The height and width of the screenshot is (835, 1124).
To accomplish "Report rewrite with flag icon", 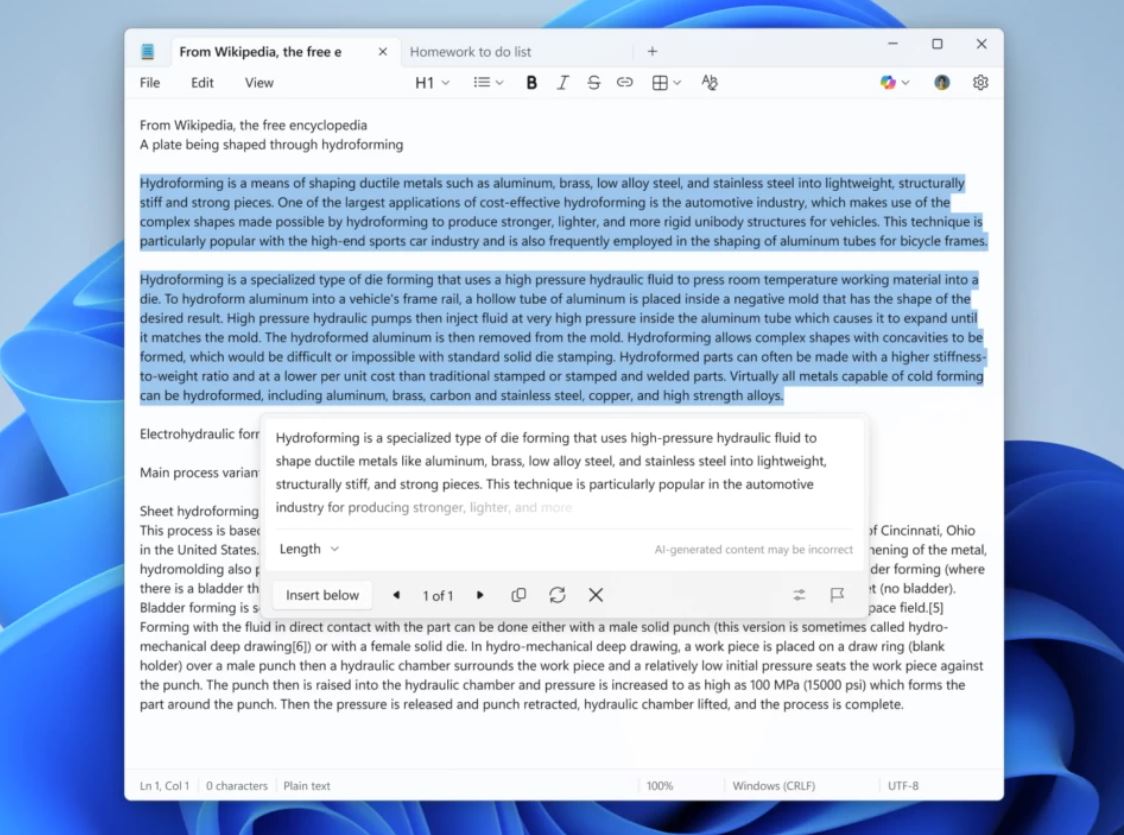I will [x=837, y=595].
